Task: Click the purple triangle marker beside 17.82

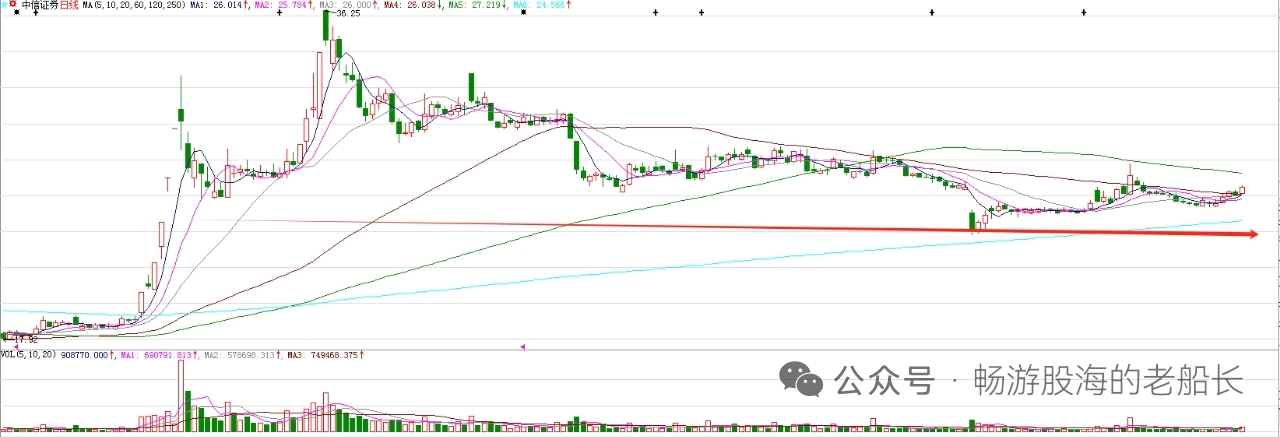Action: pos(16,346)
